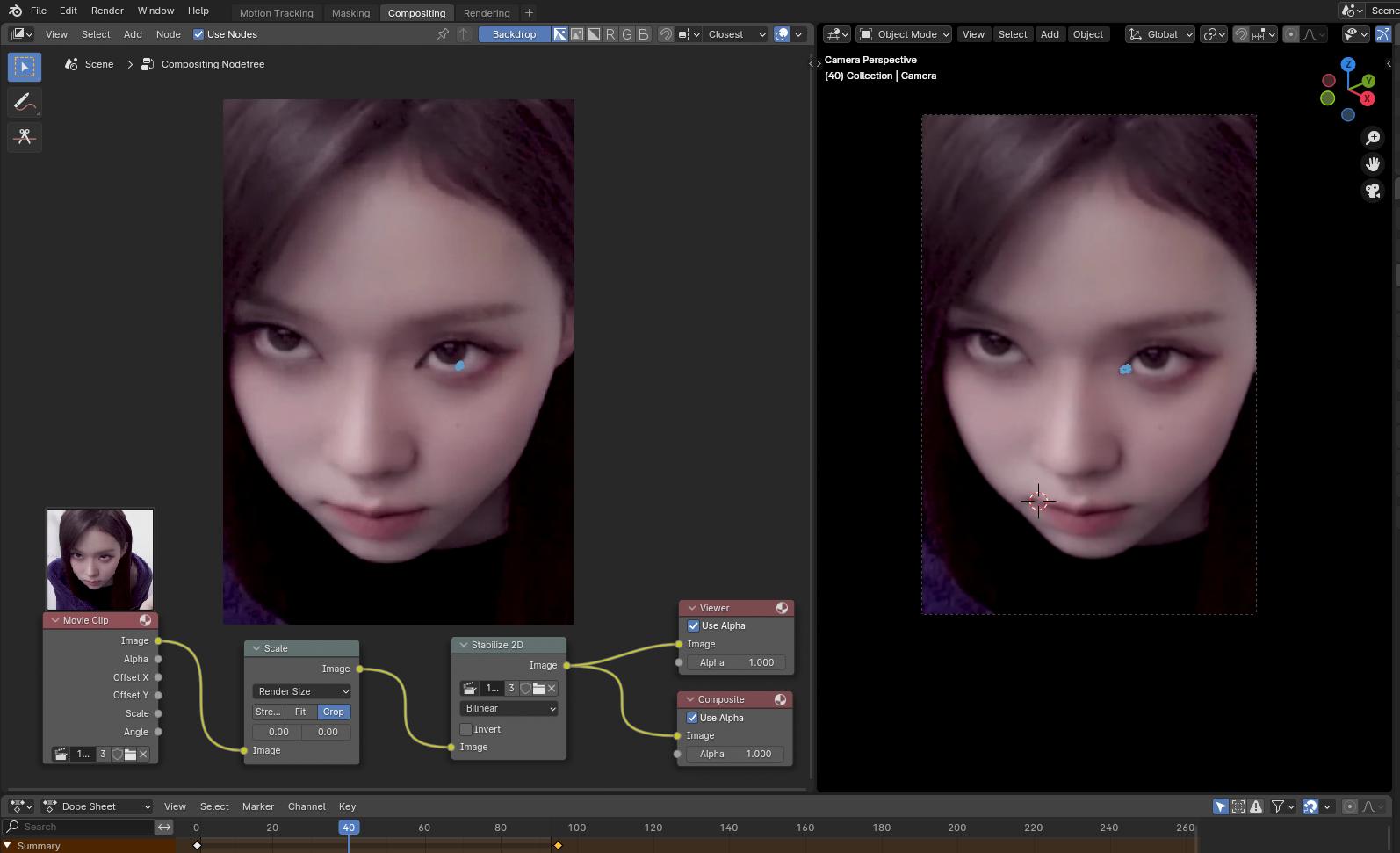Toggle the Use Nodes checkbox
The width and height of the screenshot is (1400, 853).
tap(198, 34)
